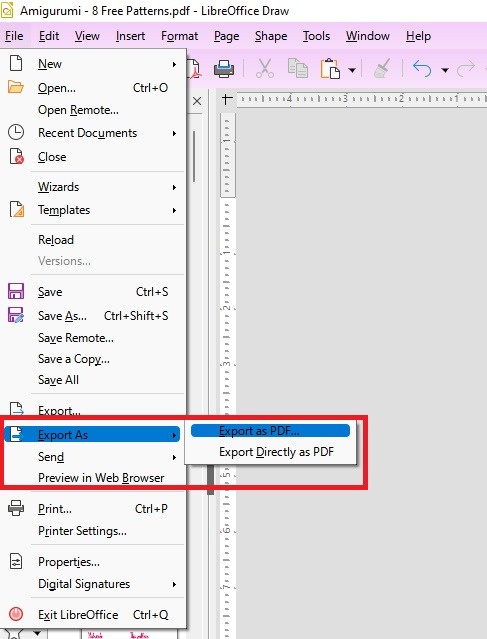Choose Save a Copy... entry
This screenshot has width=487, height=639.
[93, 359]
